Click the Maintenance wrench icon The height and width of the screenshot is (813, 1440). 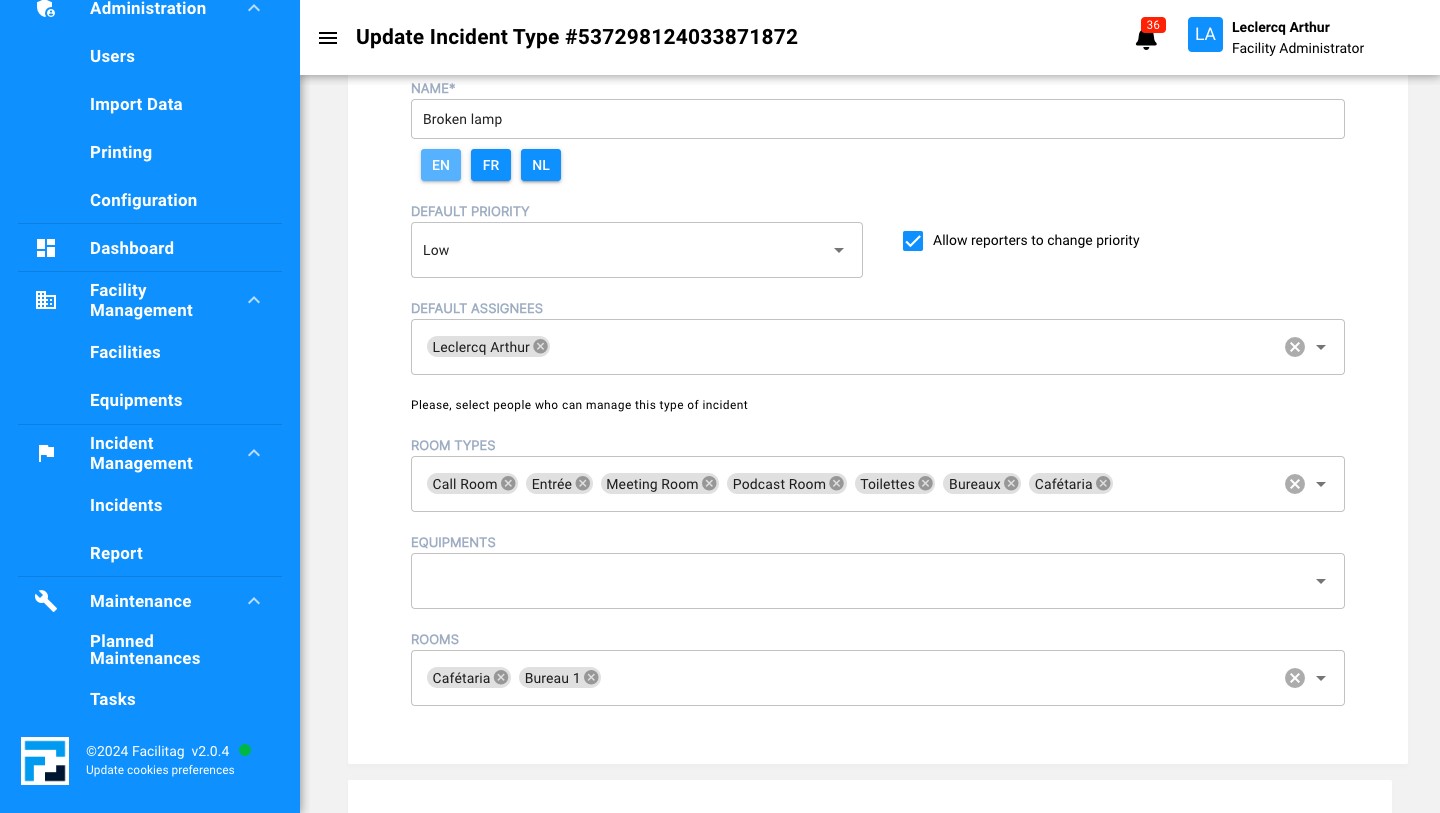[46, 601]
